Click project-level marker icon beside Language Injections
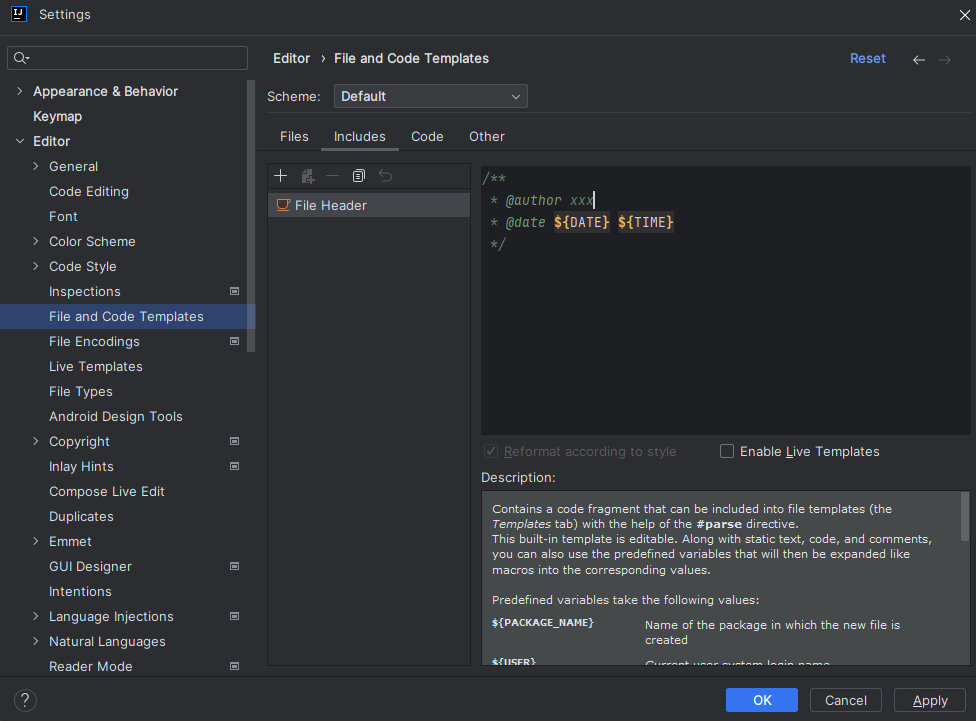Image resolution: width=976 pixels, height=721 pixels. tap(235, 616)
